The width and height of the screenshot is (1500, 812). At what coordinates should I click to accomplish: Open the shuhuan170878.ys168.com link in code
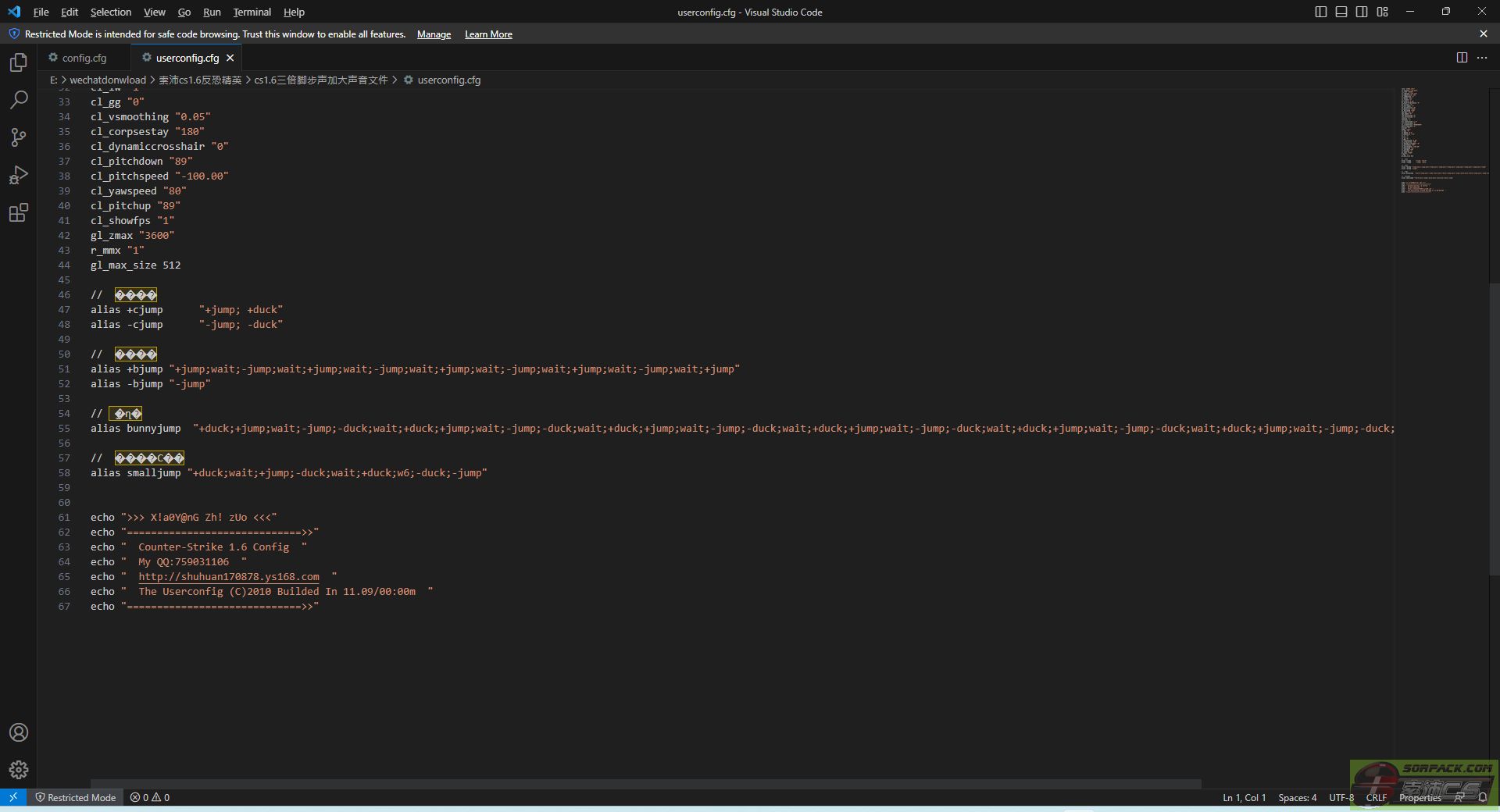pyautogui.click(x=229, y=576)
